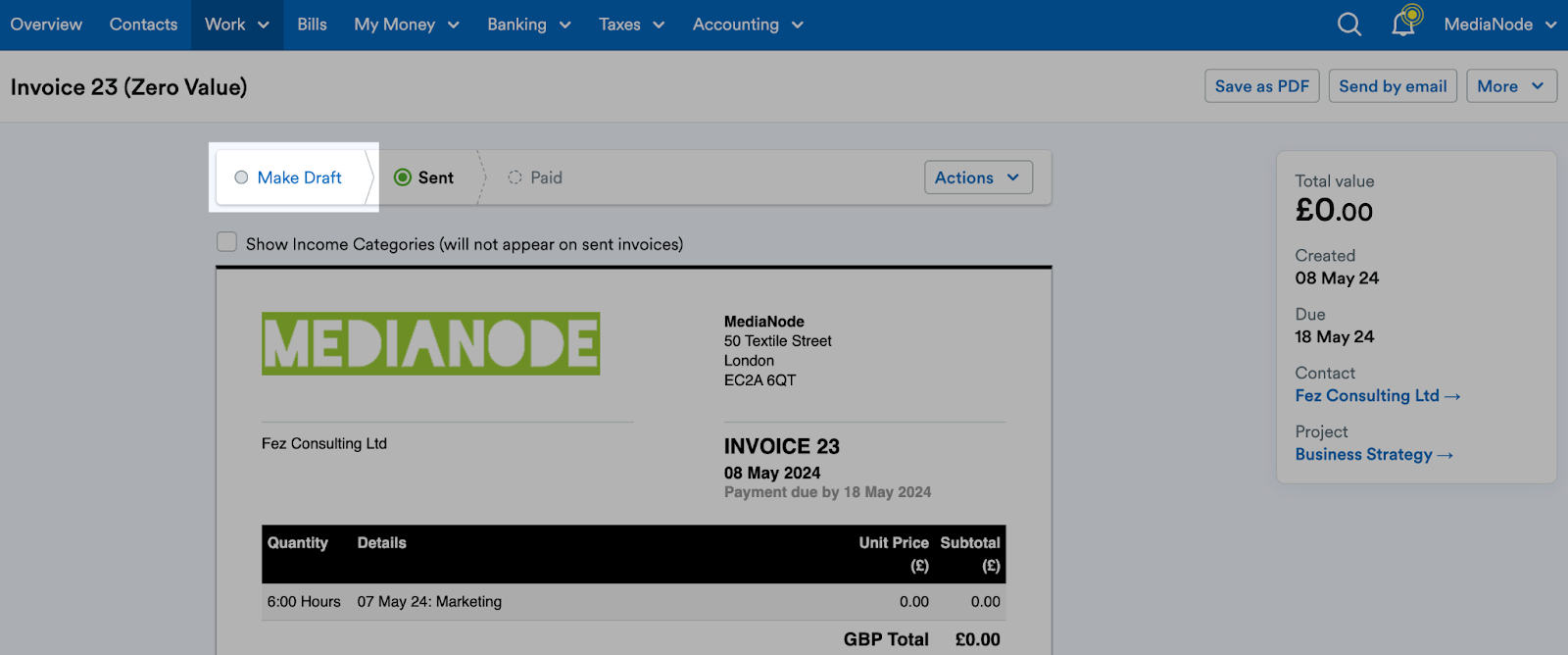Click the EC2A 6QT postcode text
Image resolution: width=1568 pixels, height=655 pixels.
[x=759, y=380]
